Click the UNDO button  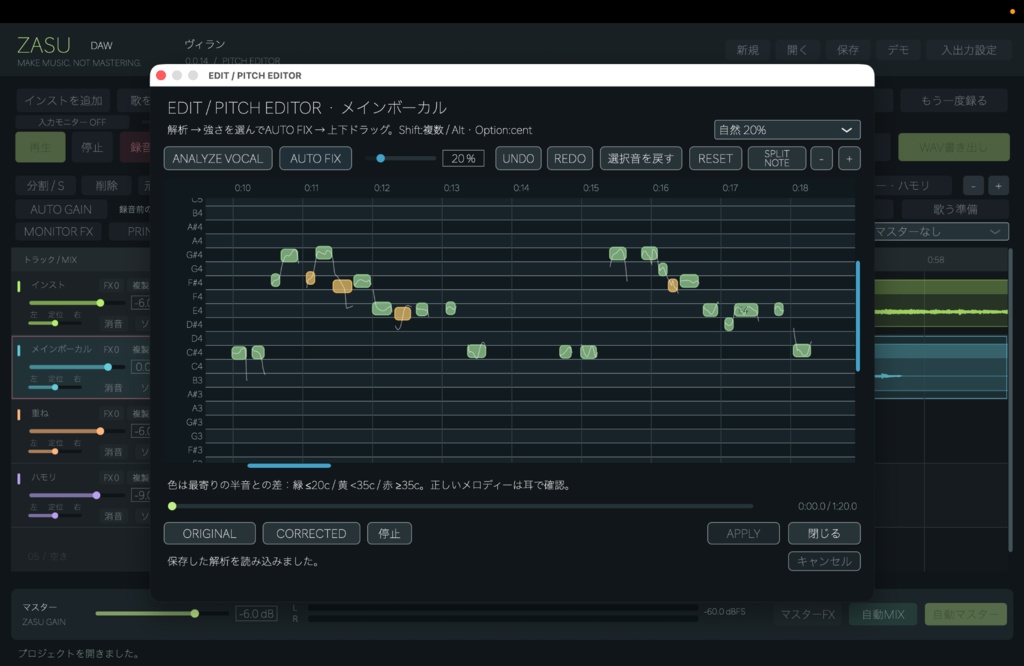tap(518, 159)
